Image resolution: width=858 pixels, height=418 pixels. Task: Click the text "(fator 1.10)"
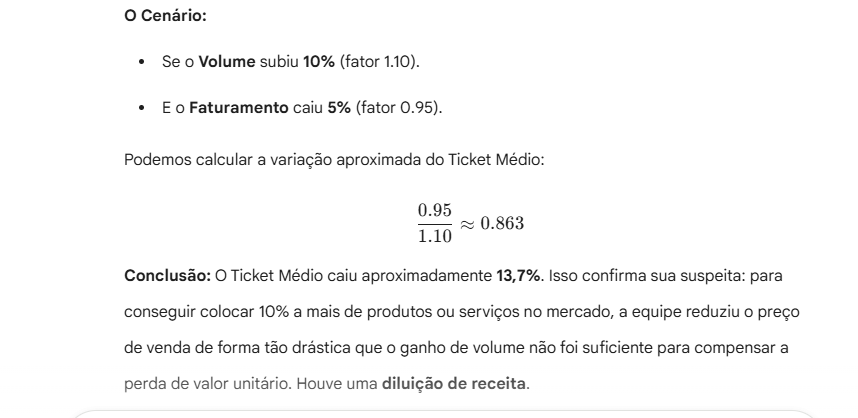click(378, 62)
